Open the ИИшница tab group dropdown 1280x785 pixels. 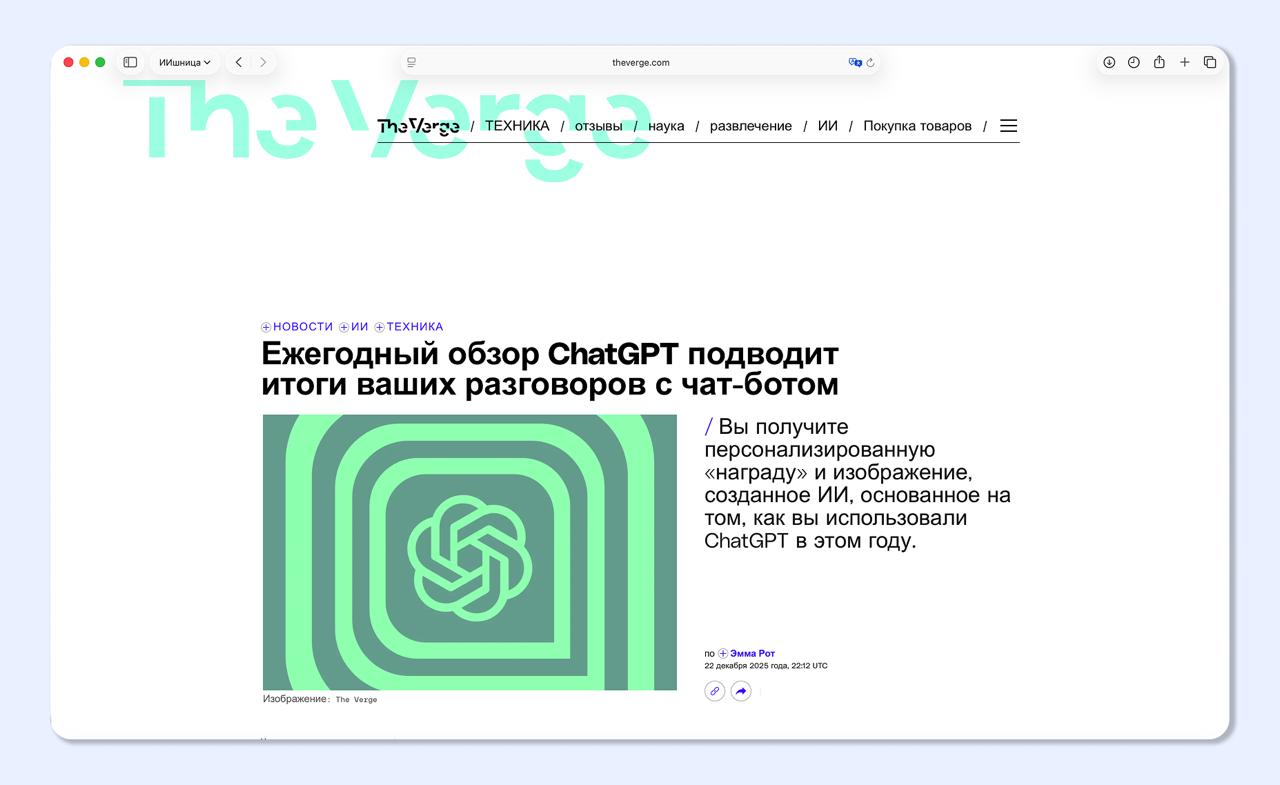tap(185, 62)
